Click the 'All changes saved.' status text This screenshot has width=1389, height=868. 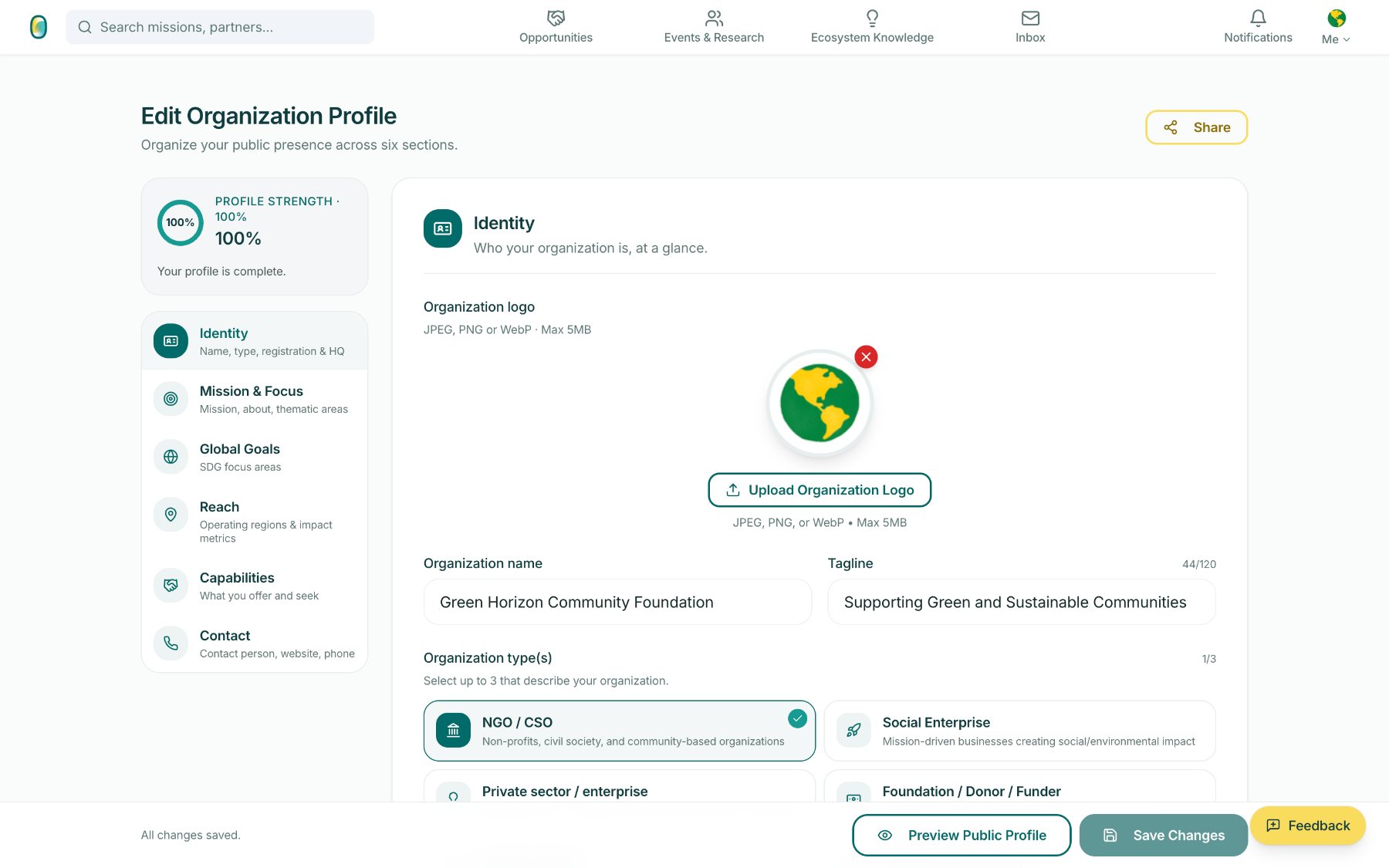coord(191,835)
